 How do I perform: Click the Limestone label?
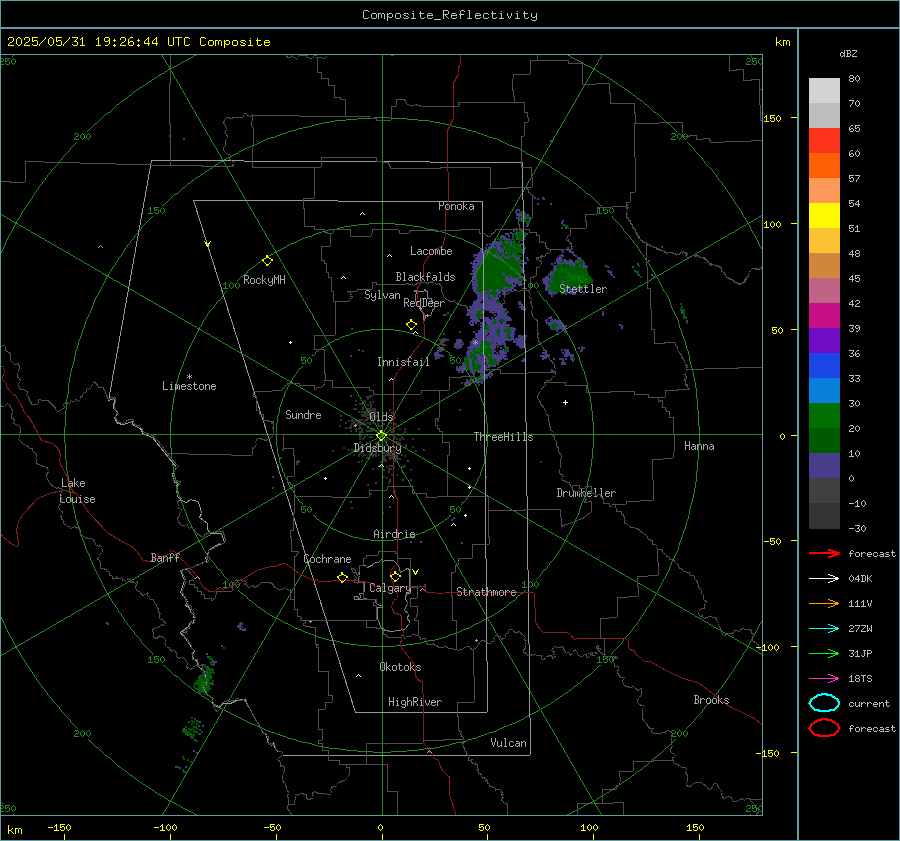coord(189,386)
